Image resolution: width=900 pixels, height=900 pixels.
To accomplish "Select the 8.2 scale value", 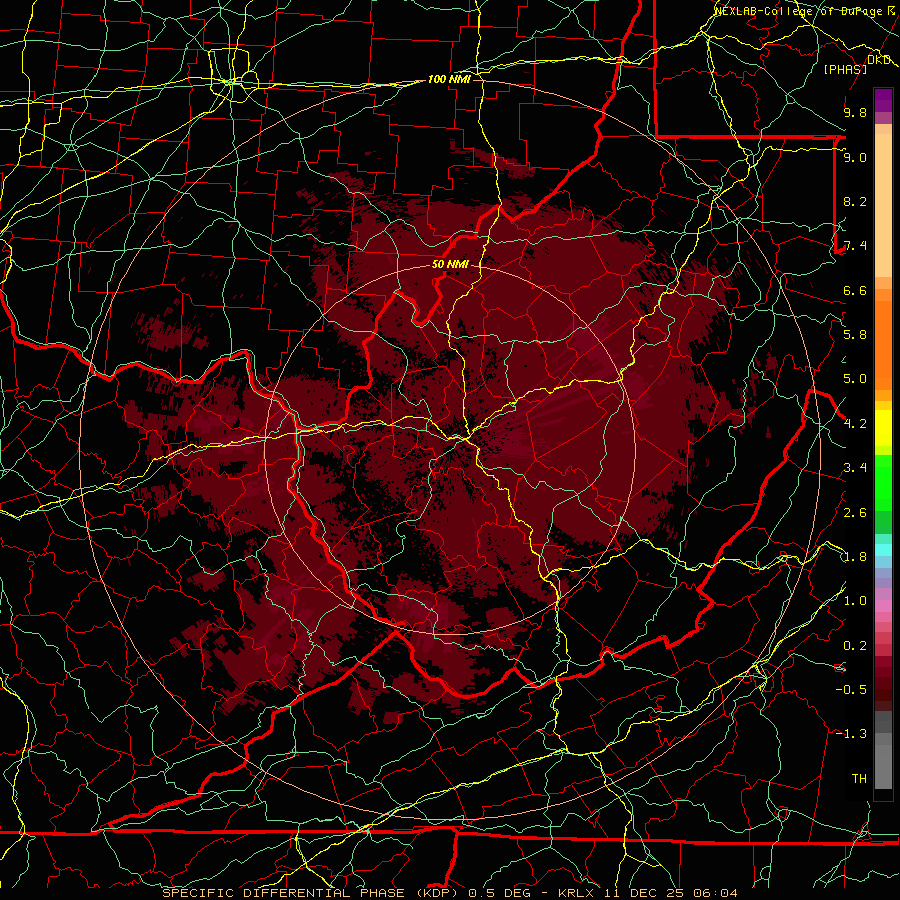I will coord(855,201).
